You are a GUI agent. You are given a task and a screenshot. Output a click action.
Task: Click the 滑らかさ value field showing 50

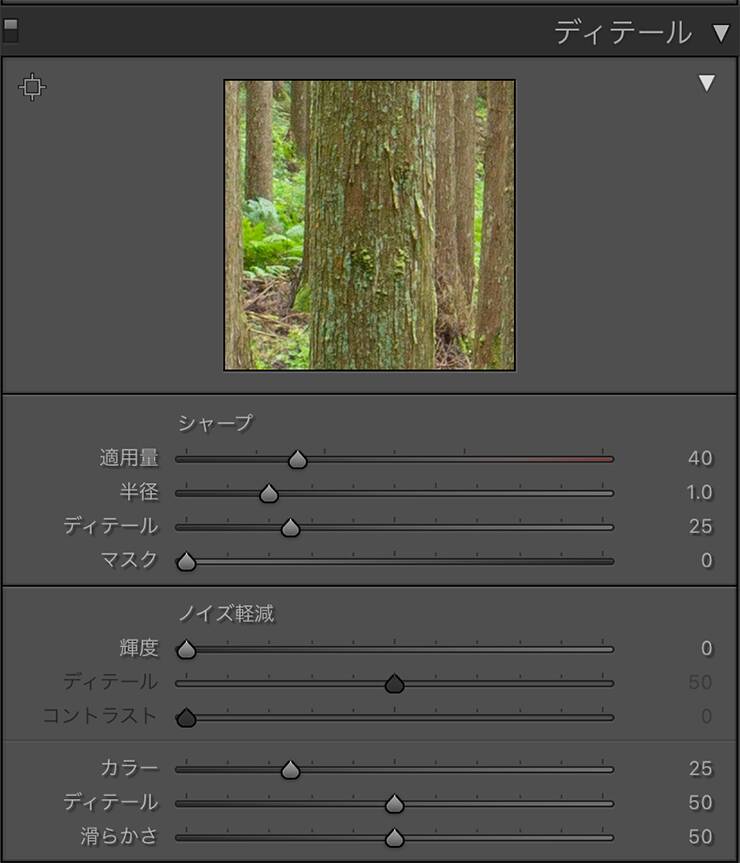pyautogui.click(x=700, y=837)
